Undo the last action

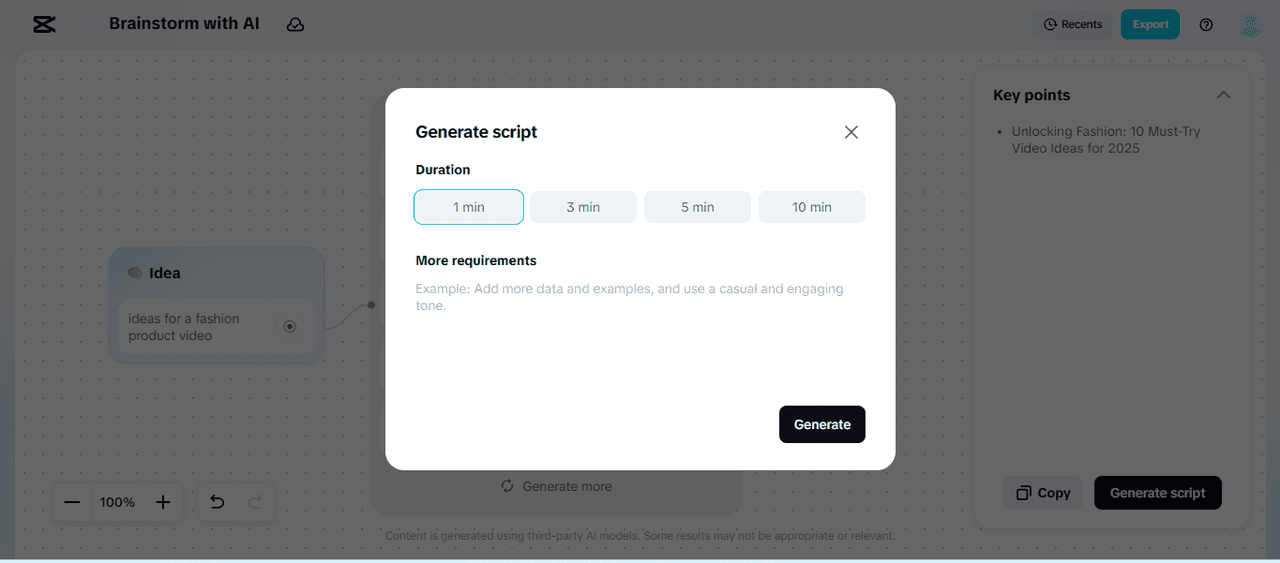217,502
